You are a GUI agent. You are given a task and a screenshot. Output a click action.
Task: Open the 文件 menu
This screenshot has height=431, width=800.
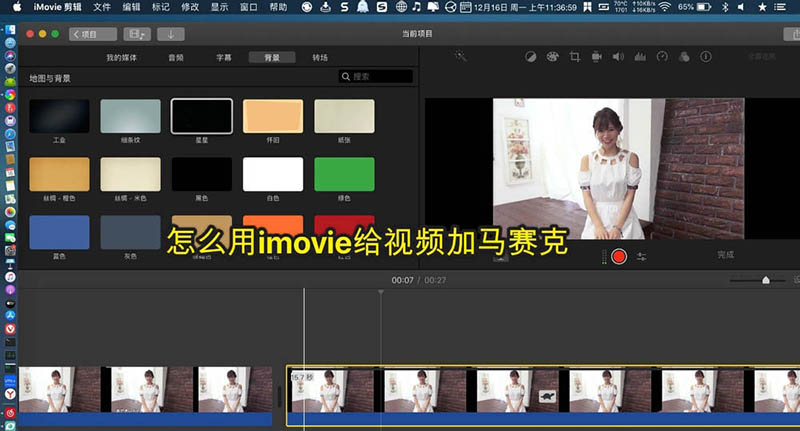[102, 7]
